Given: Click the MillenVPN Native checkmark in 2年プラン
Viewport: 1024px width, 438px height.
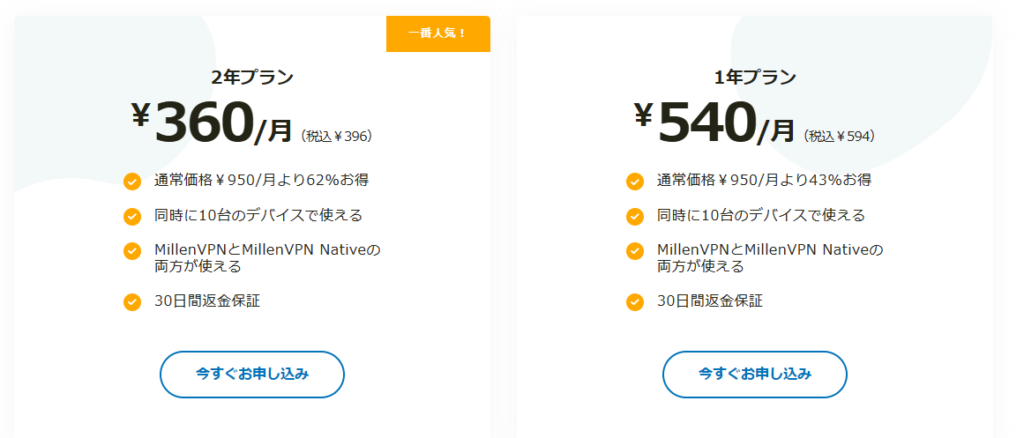Looking at the screenshot, I should [132, 250].
